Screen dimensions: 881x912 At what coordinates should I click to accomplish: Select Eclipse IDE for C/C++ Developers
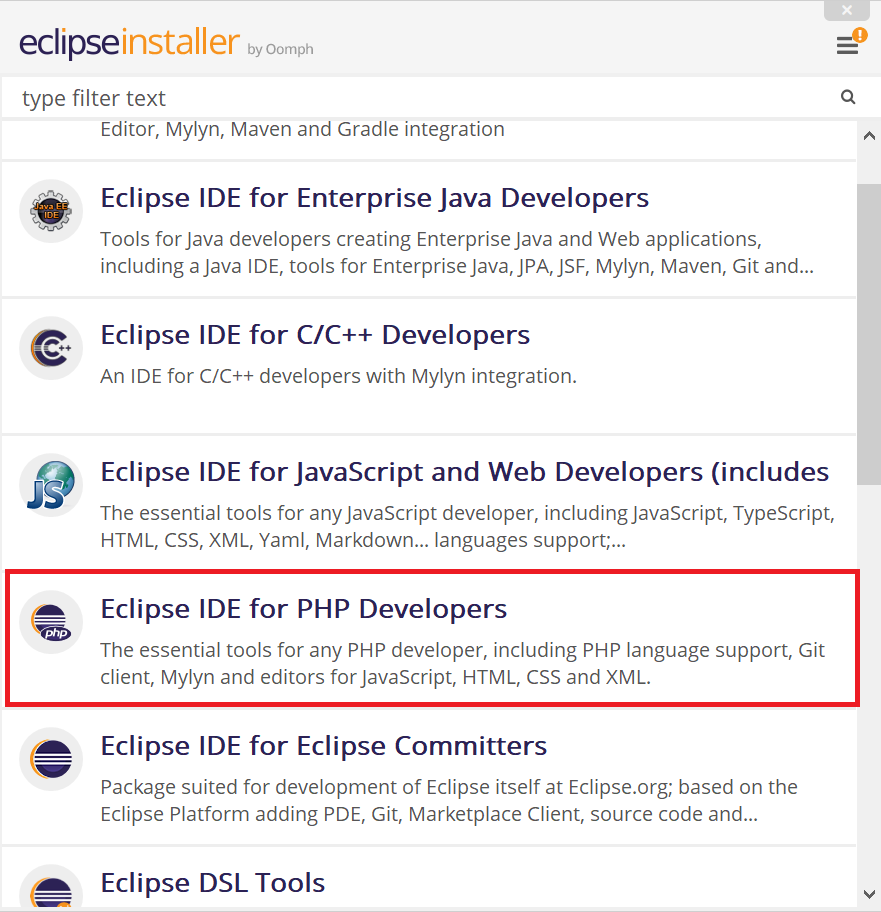click(315, 335)
